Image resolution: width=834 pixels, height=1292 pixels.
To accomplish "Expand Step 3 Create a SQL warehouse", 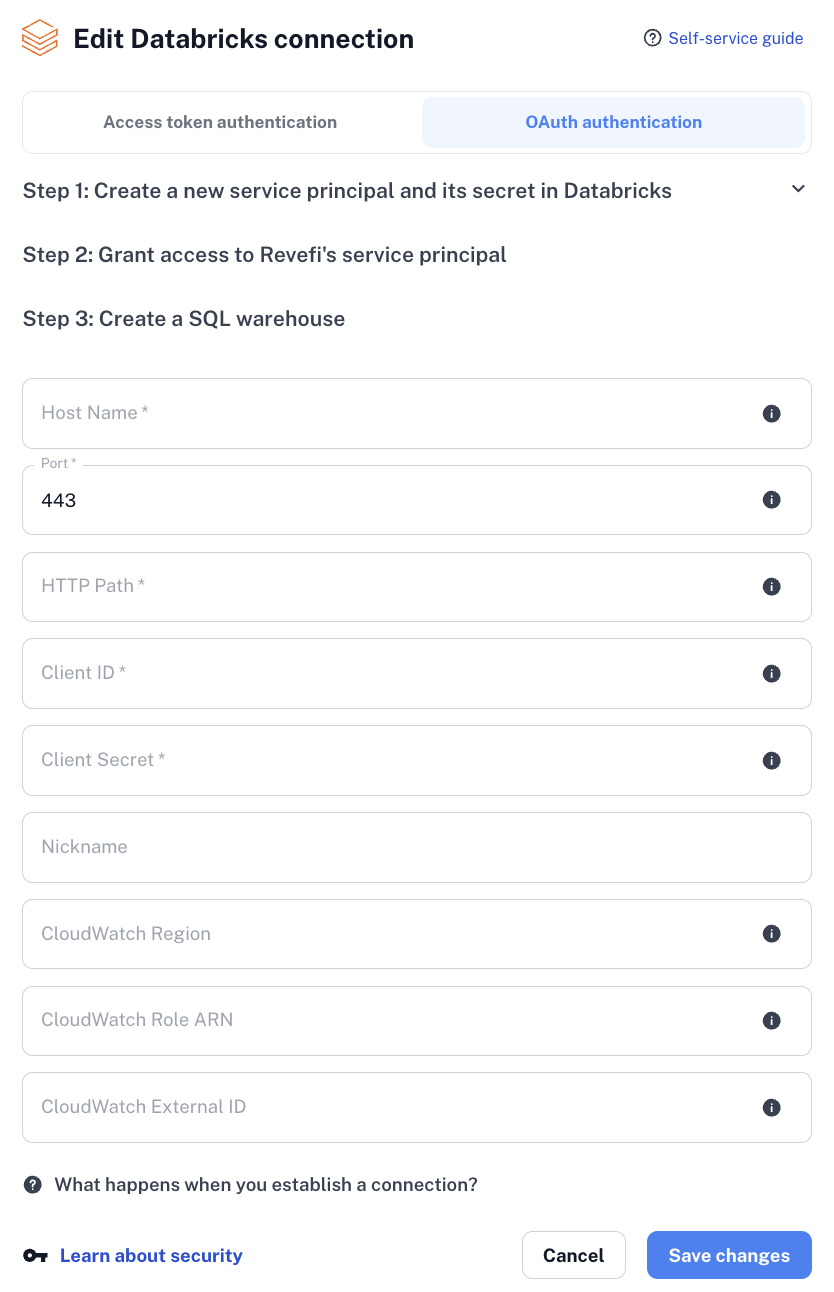I will (x=184, y=319).
